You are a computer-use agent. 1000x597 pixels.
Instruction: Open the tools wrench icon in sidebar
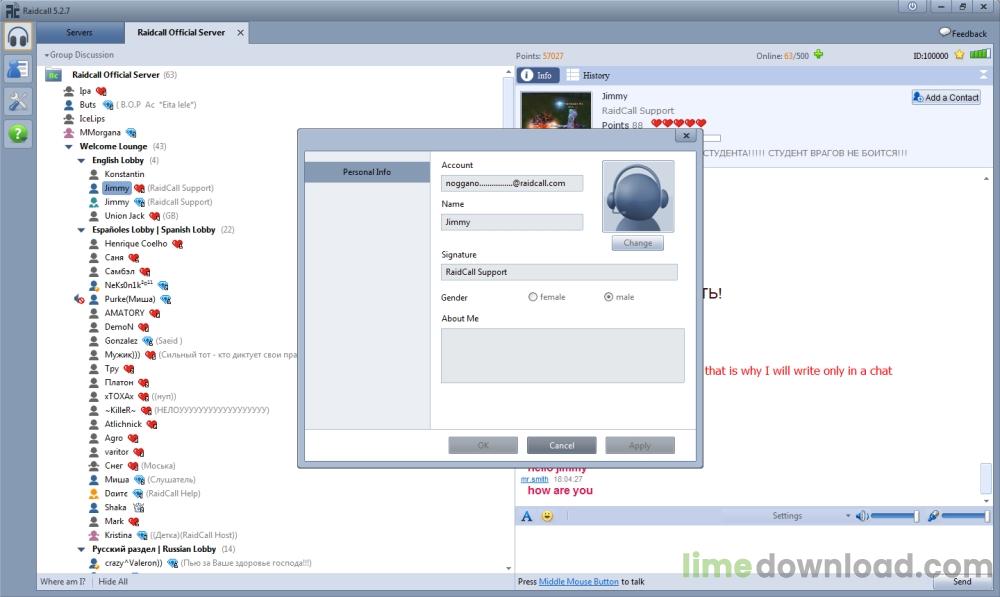(x=18, y=101)
